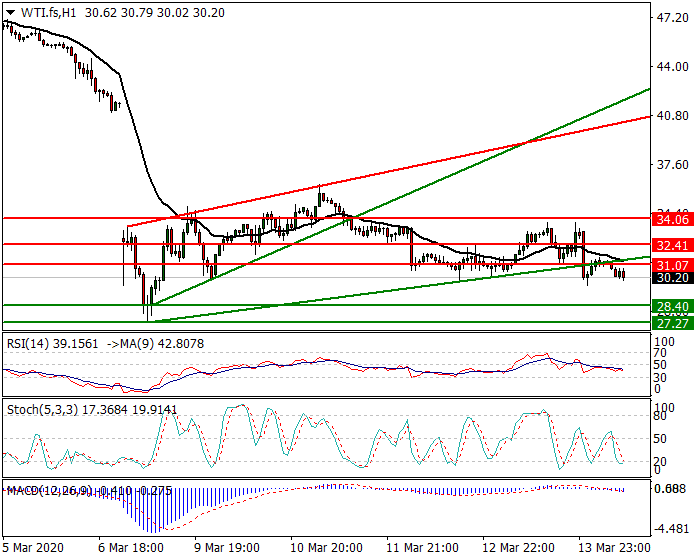Screen dimensions: 700x560
Task: Open the chart menu triangle beside WTI.fs
Action: (x=10, y=13)
